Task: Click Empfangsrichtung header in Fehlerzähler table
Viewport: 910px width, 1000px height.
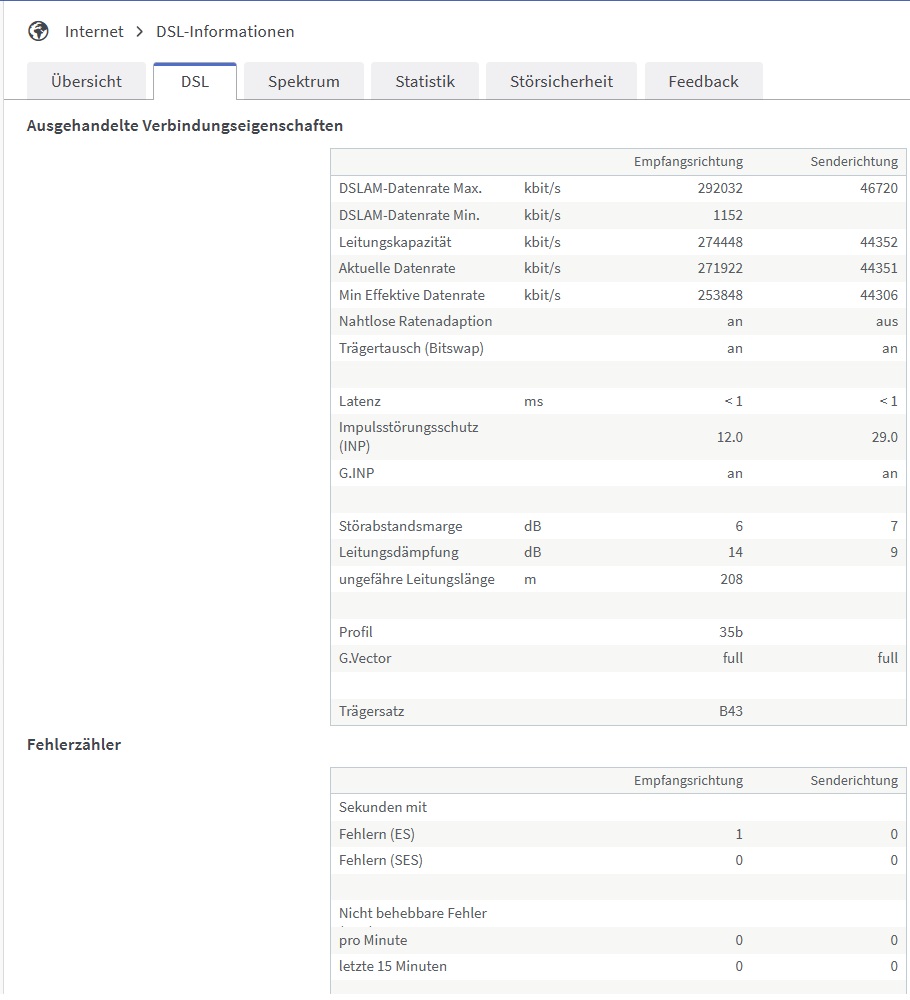Action: tap(688, 780)
